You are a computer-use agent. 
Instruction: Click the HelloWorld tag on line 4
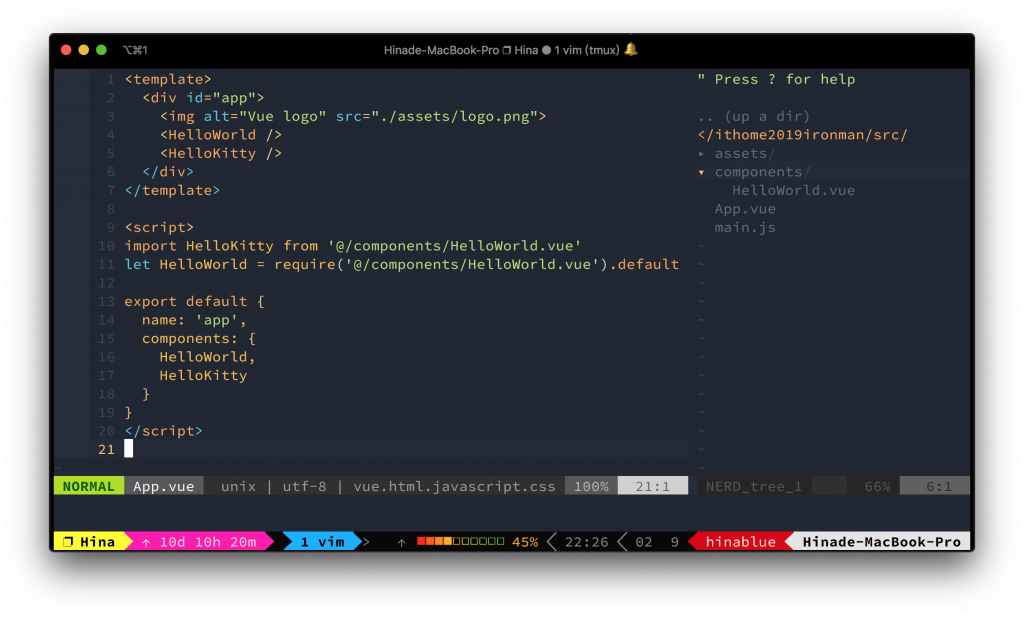tap(221, 135)
